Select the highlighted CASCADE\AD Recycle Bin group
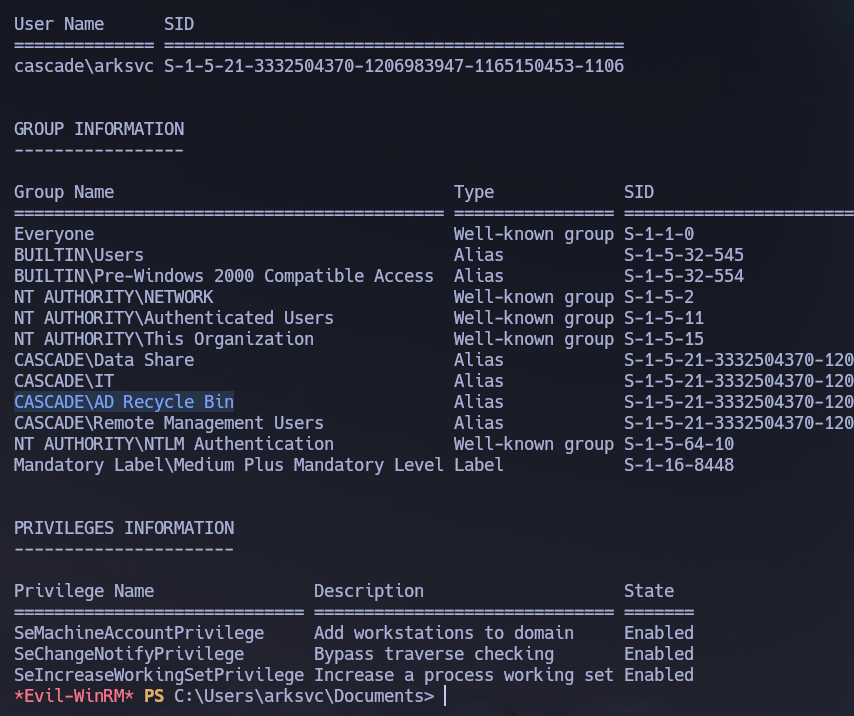 click(122, 401)
